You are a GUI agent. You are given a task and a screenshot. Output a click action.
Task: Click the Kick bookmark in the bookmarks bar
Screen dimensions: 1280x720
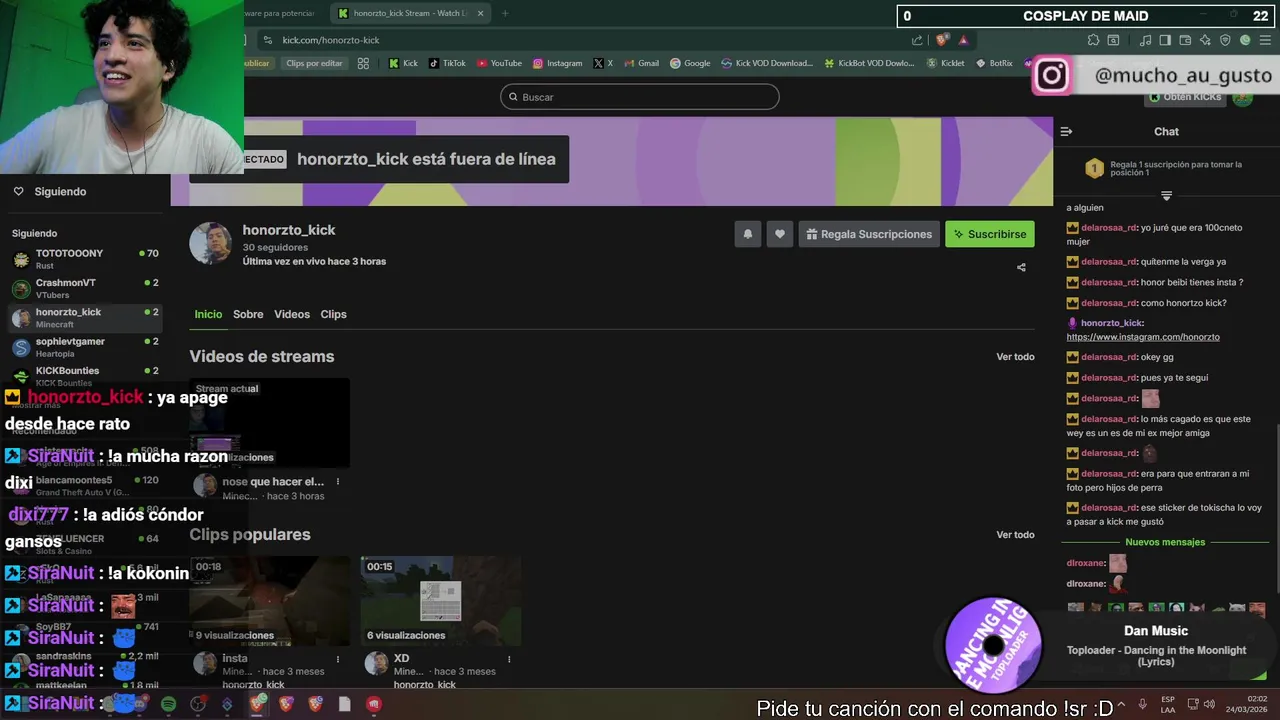tap(402, 63)
